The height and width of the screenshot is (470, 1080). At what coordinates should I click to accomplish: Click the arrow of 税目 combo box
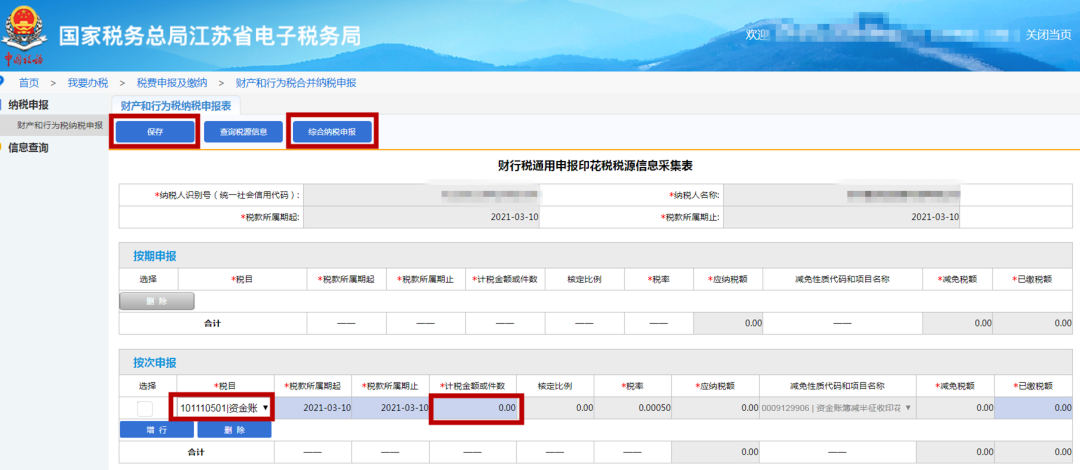pos(265,408)
